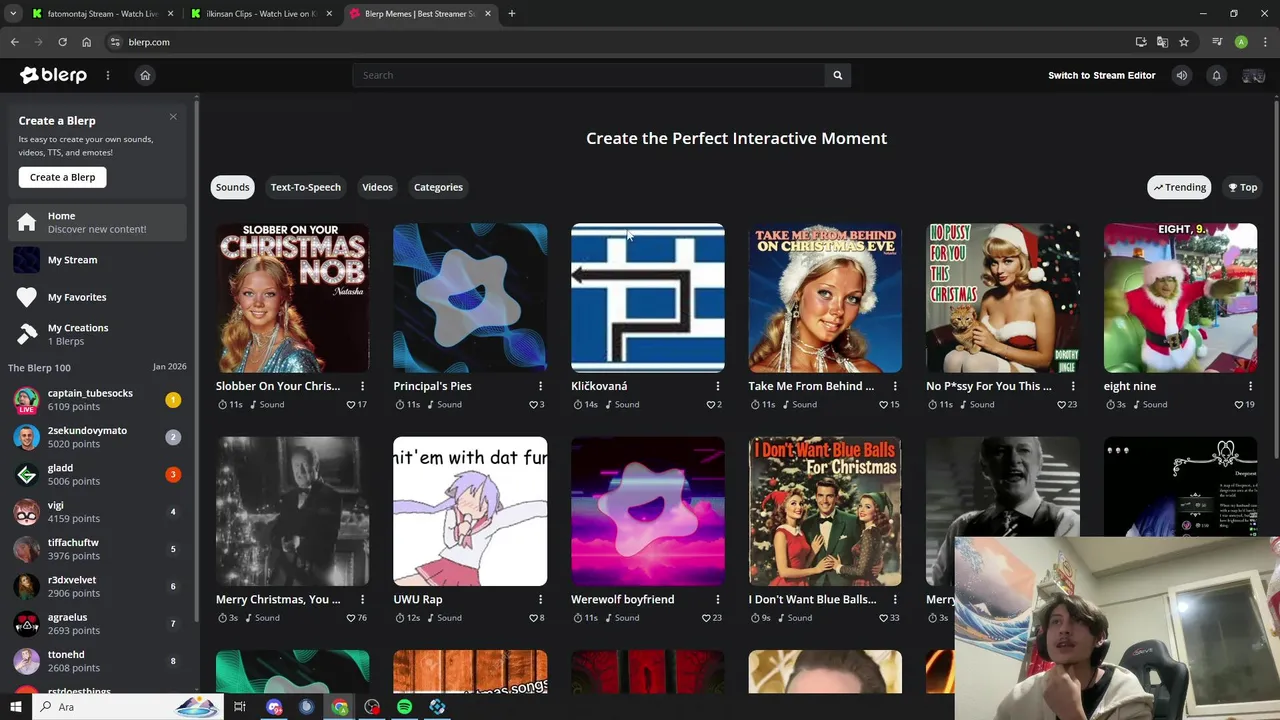Select the Sounds tab
Viewport: 1280px width, 720px height.
(x=232, y=187)
